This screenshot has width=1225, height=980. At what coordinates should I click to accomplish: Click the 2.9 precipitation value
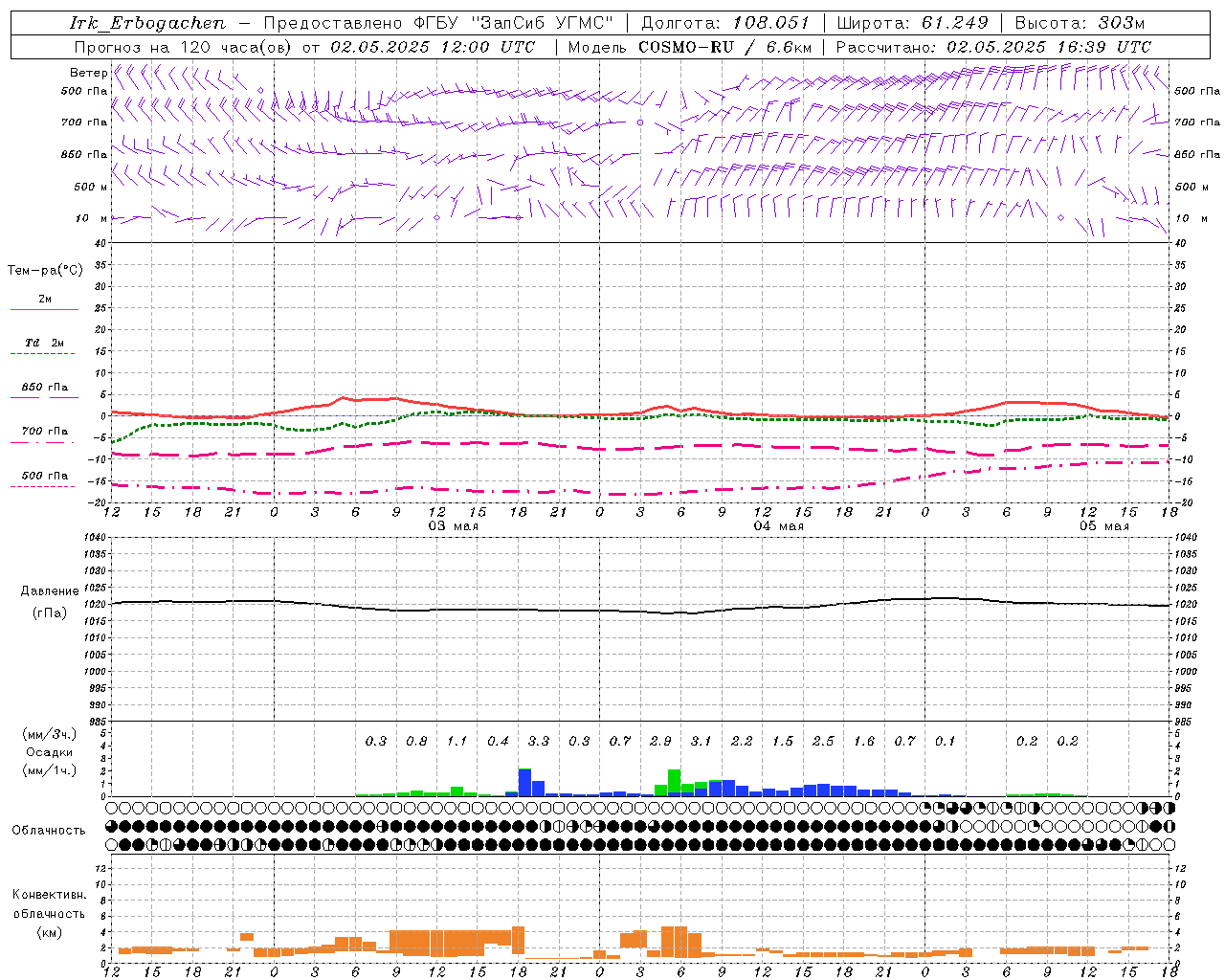click(x=660, y=742)
